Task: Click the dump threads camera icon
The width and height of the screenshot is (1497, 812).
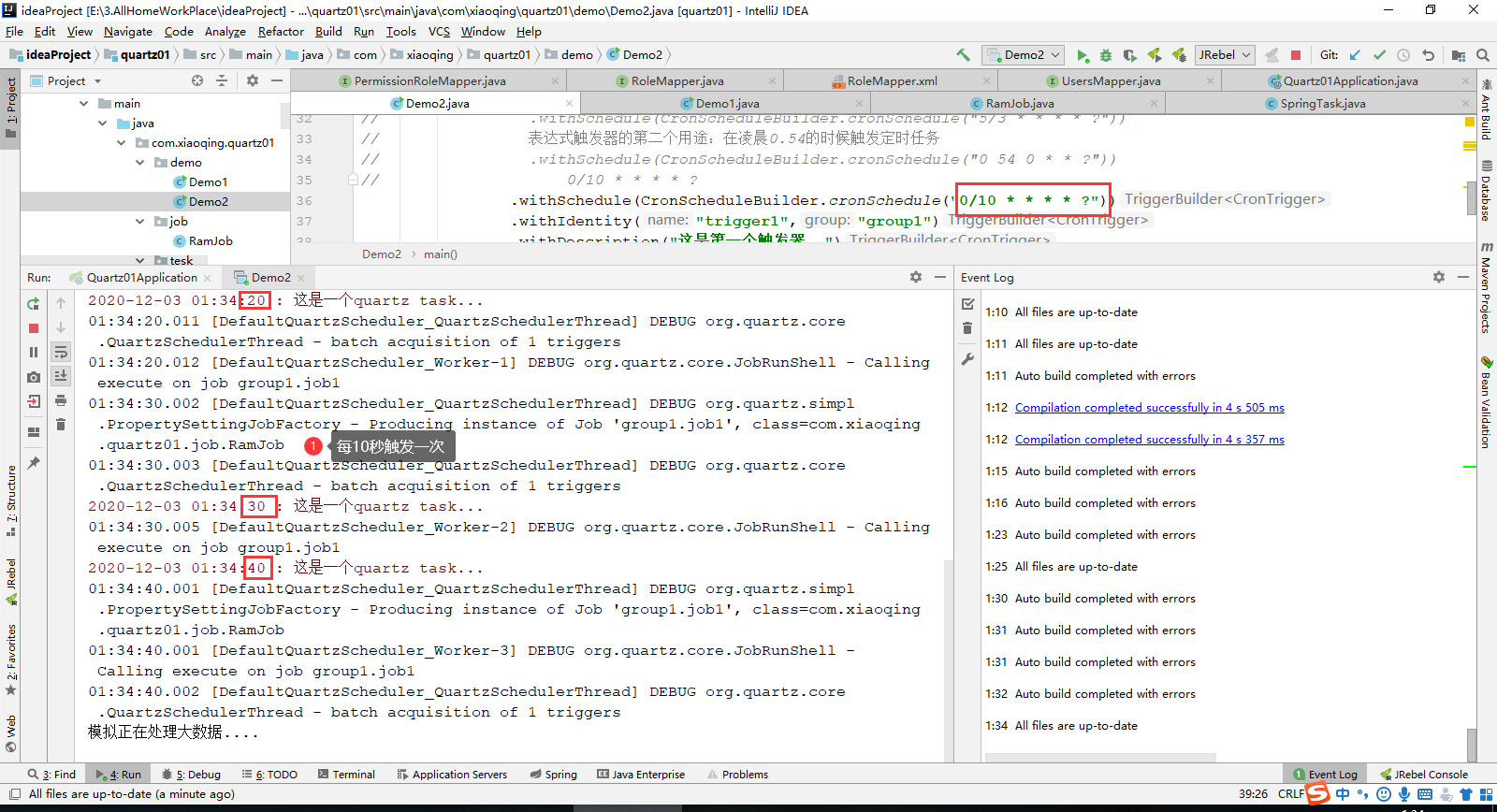Action: pos(34,377)
